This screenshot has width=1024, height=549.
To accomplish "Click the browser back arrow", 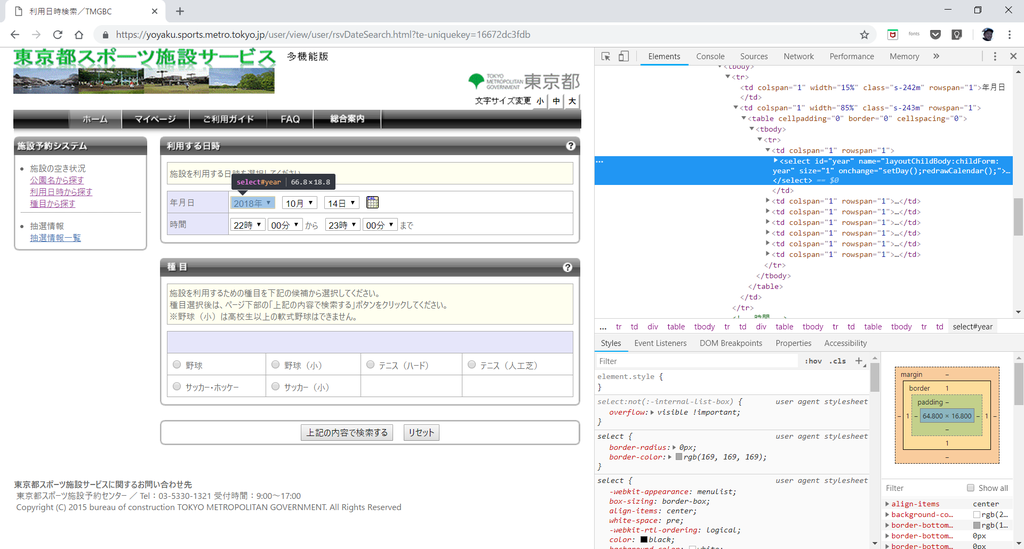I will [x=15, y=35].
